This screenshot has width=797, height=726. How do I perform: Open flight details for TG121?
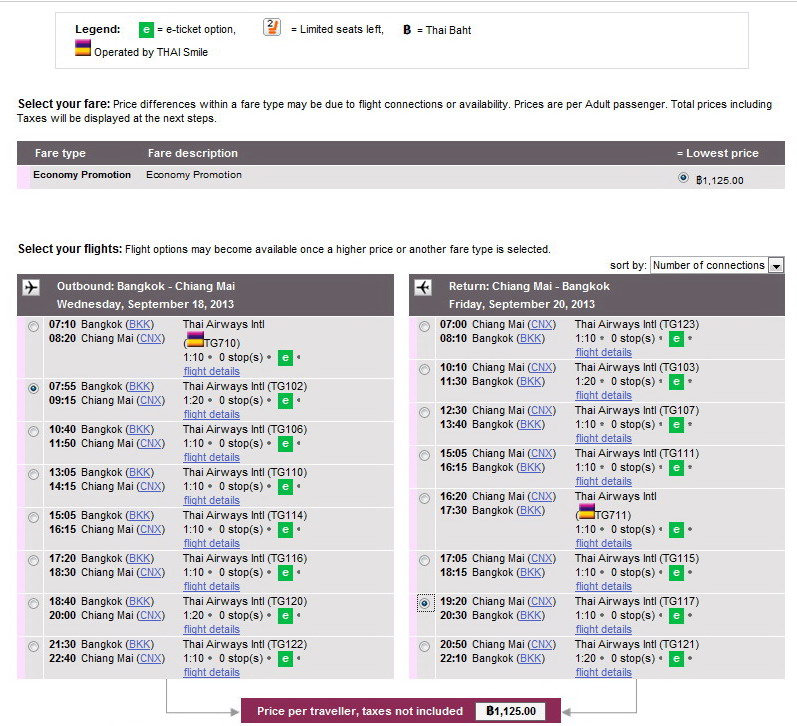pyautogui.click(x=603, y=673)
